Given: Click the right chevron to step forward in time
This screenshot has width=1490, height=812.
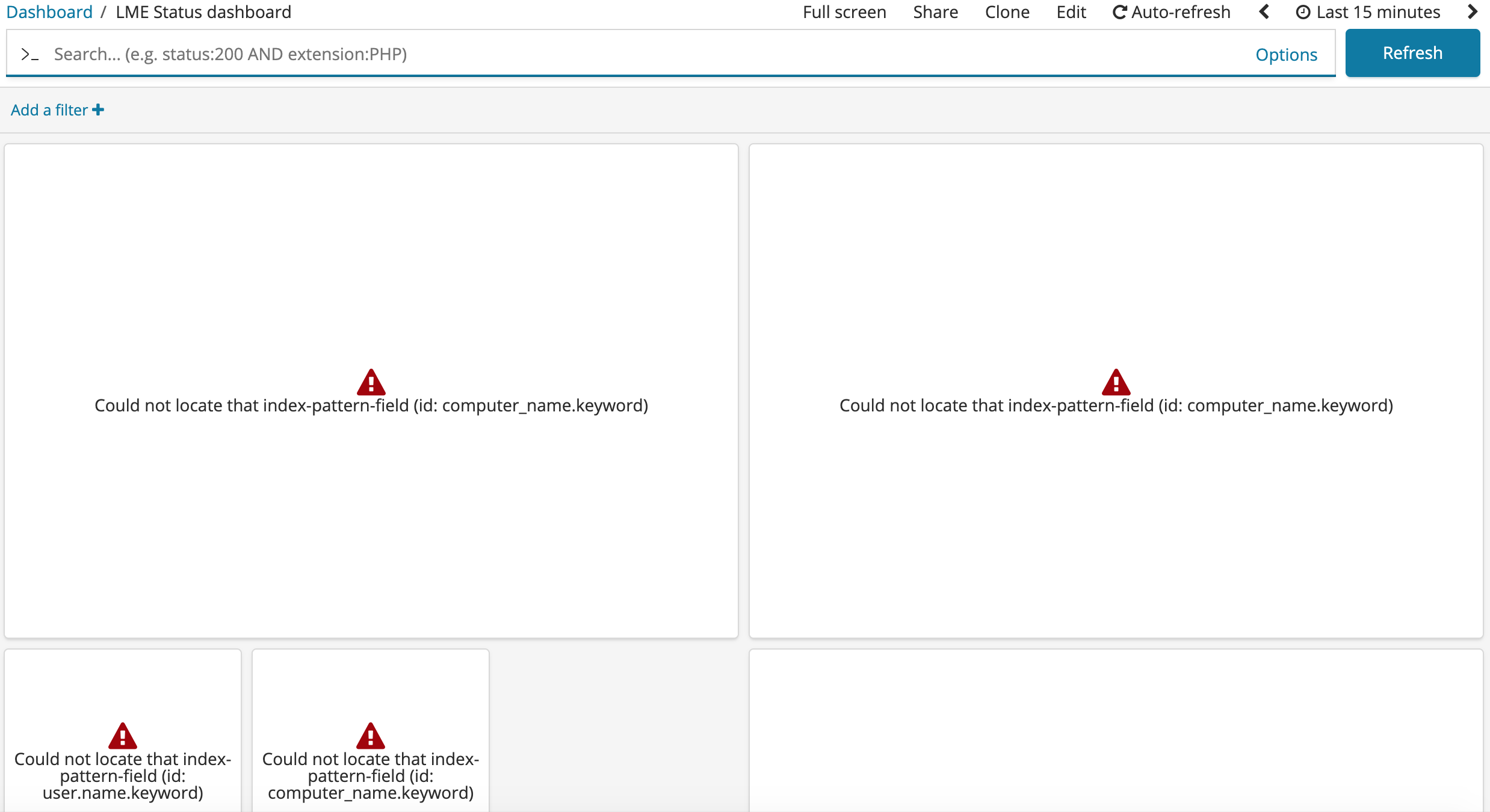Looking at the screenshot, I should pos(1473,11).
